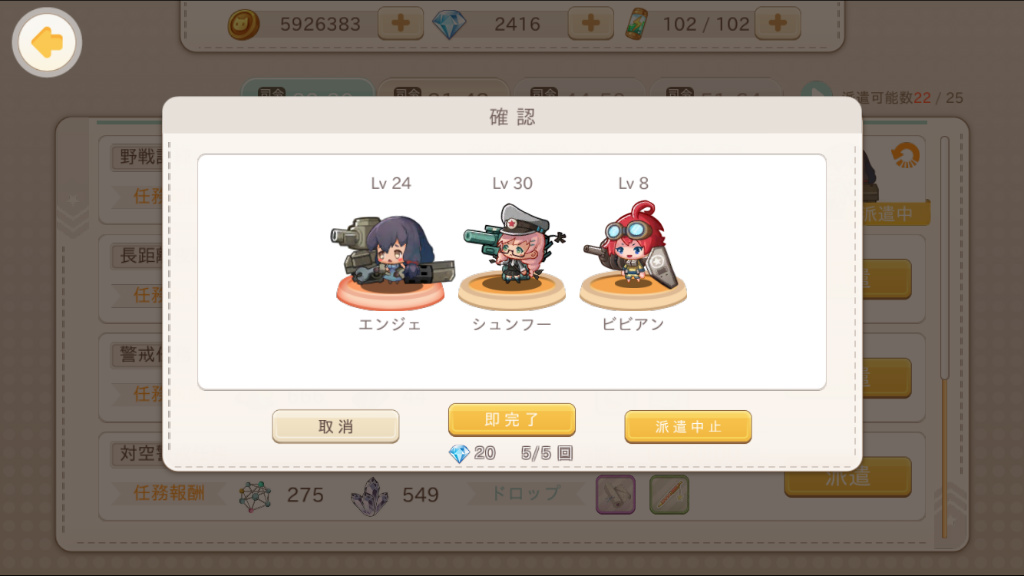Switch to the third mission range tab
The width and height of the screenshot is (1024, 576).
coord(579,88)
